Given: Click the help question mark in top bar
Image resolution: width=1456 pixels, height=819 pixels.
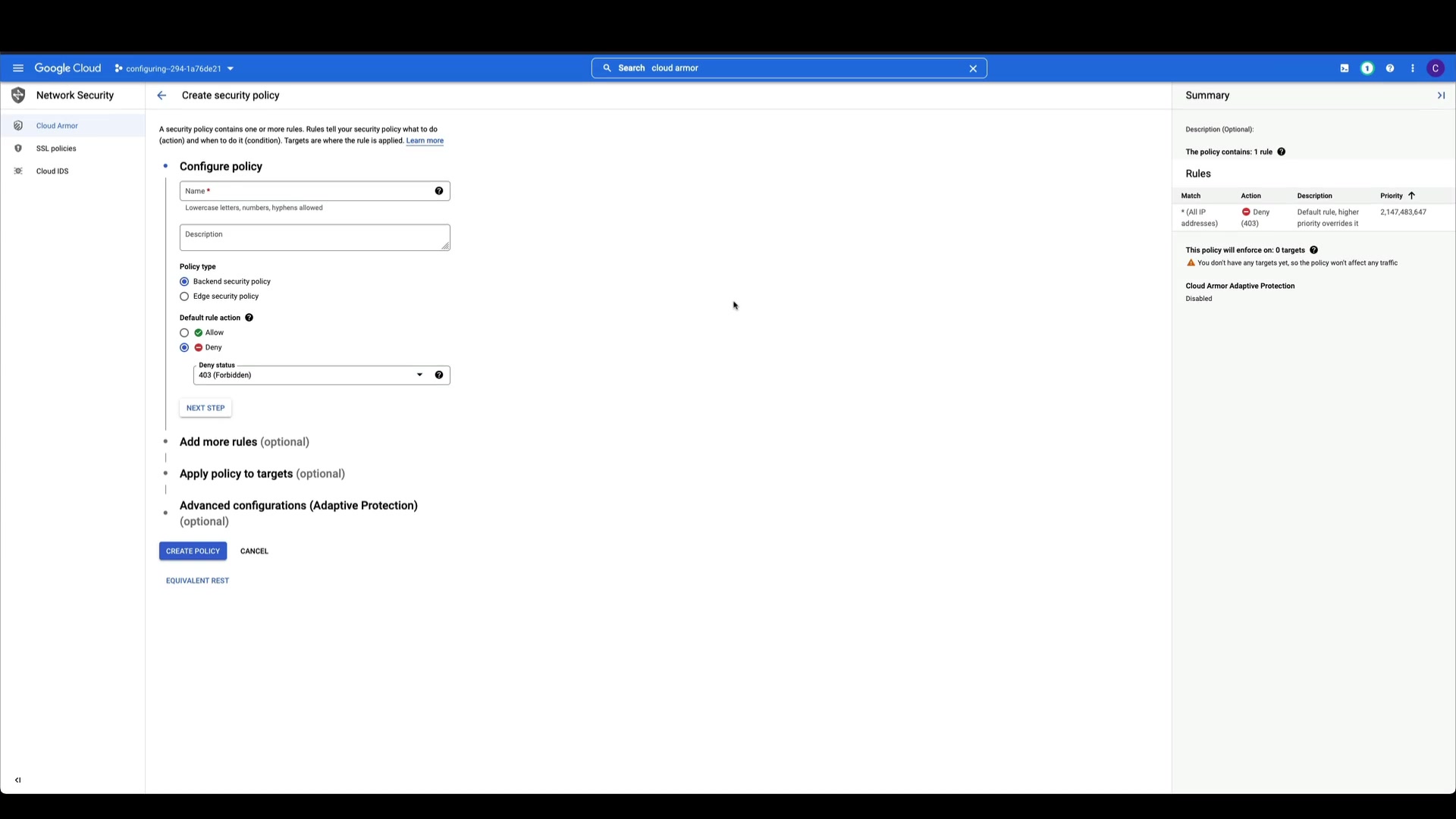Looking at the screenshot, I should (1390, 68).
